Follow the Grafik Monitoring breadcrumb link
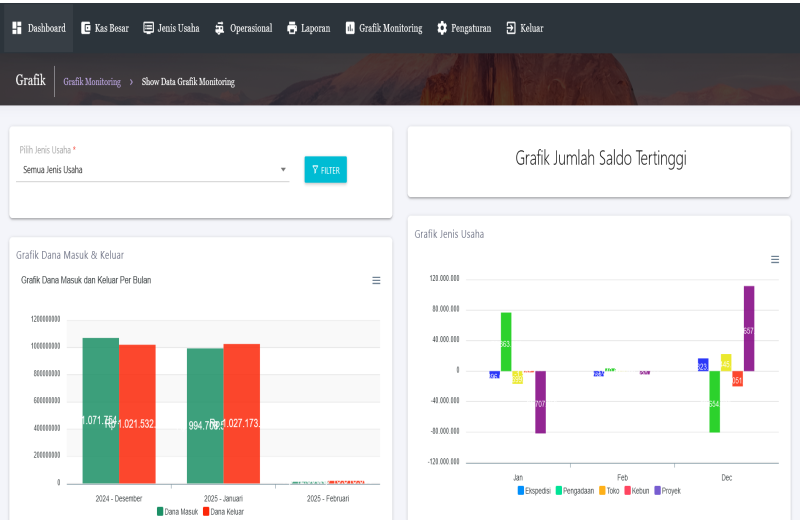Viewport: 800px width, 520px height. (x=92, y=82)
